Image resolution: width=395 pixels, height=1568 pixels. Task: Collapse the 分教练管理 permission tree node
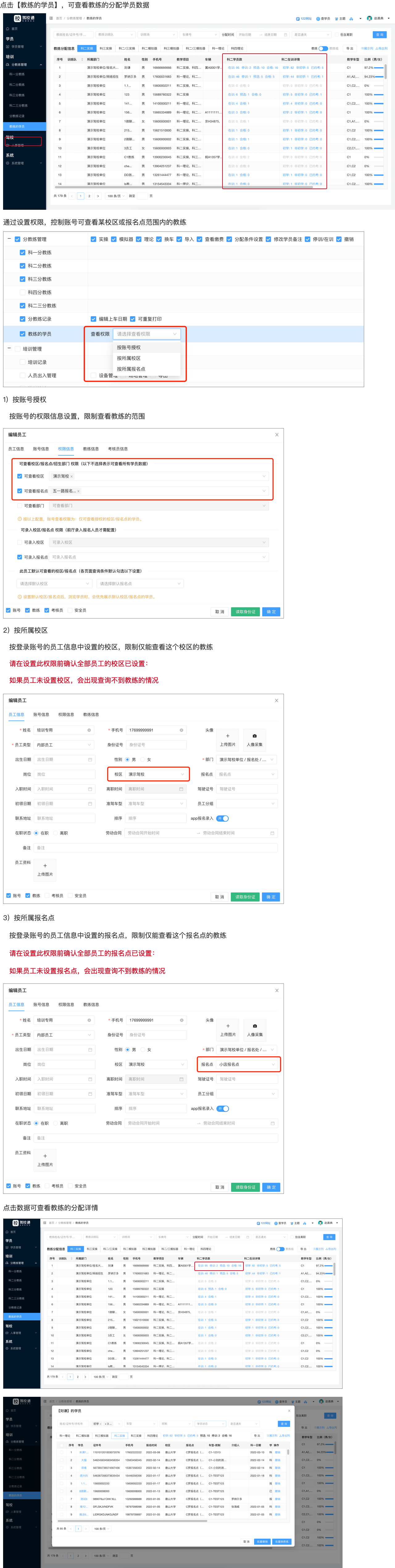pyautogui.click(x=9, y=239)
